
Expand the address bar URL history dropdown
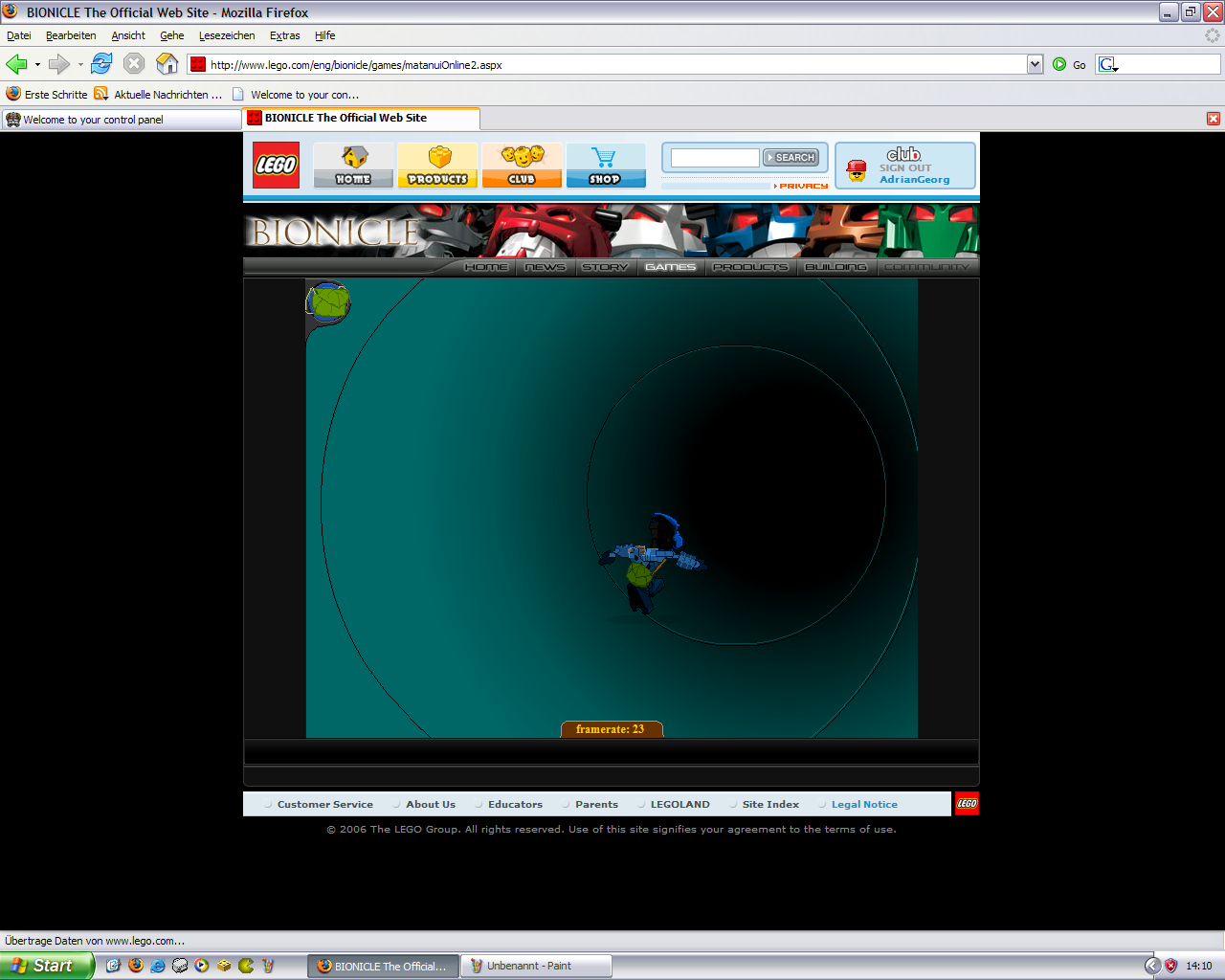tap(1035, 64)
